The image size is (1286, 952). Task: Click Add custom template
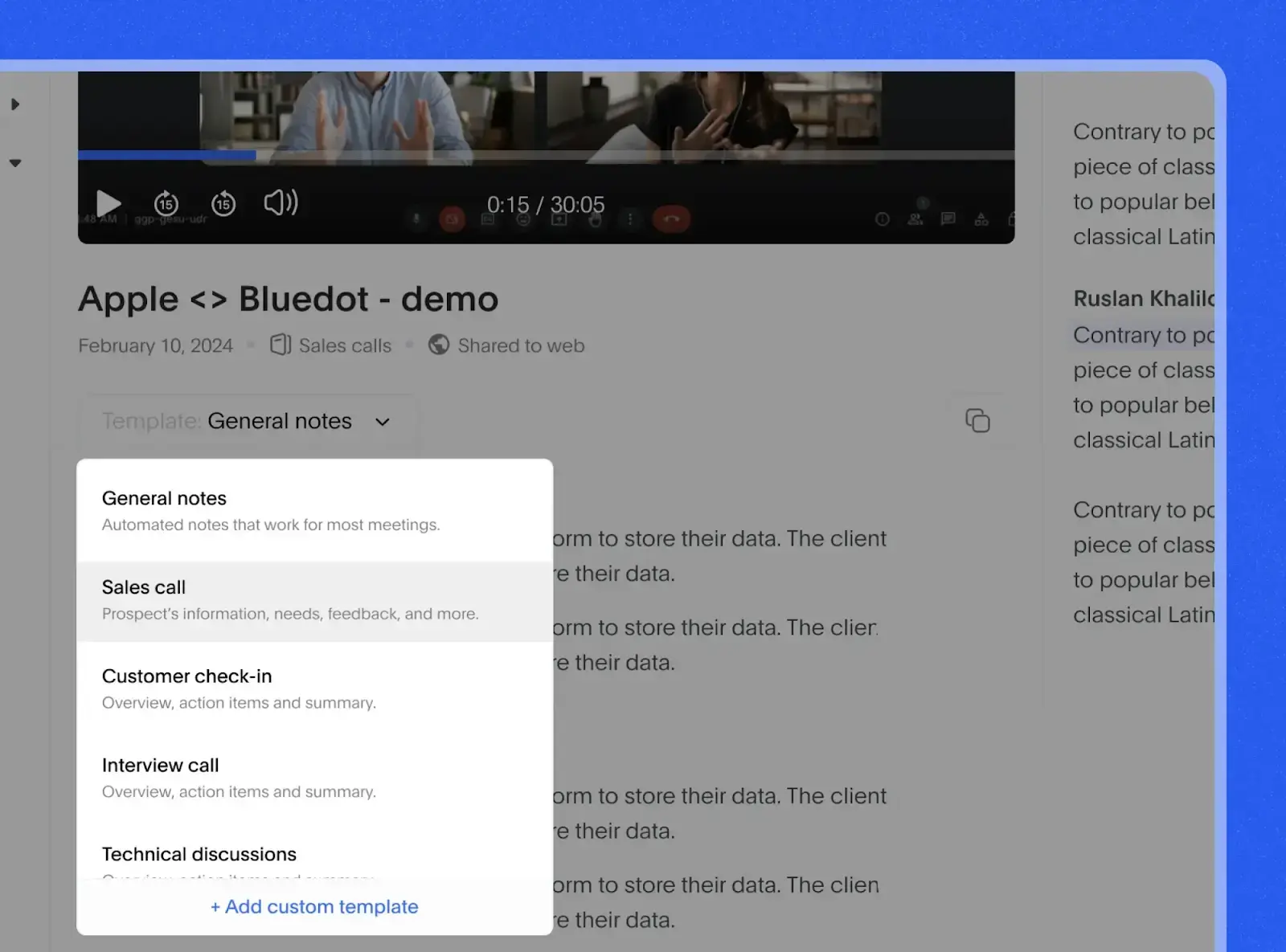(x=313, y=906)
